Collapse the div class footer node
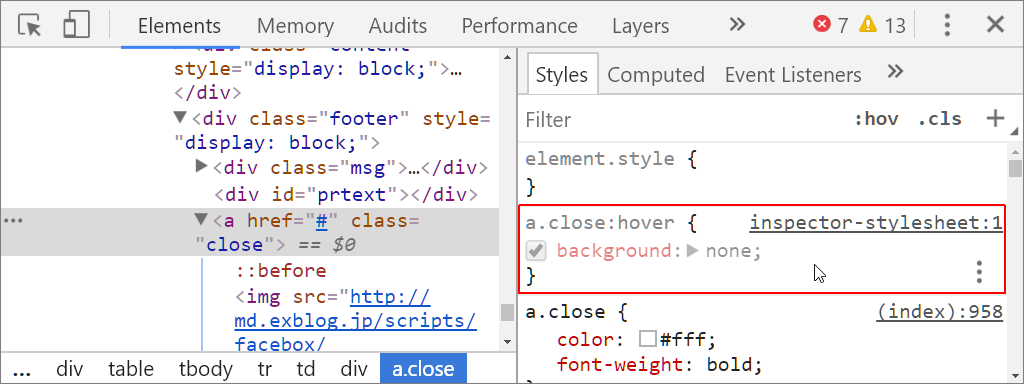The width and height of the screenshot is (1024, 384). (x=180, y=118)
